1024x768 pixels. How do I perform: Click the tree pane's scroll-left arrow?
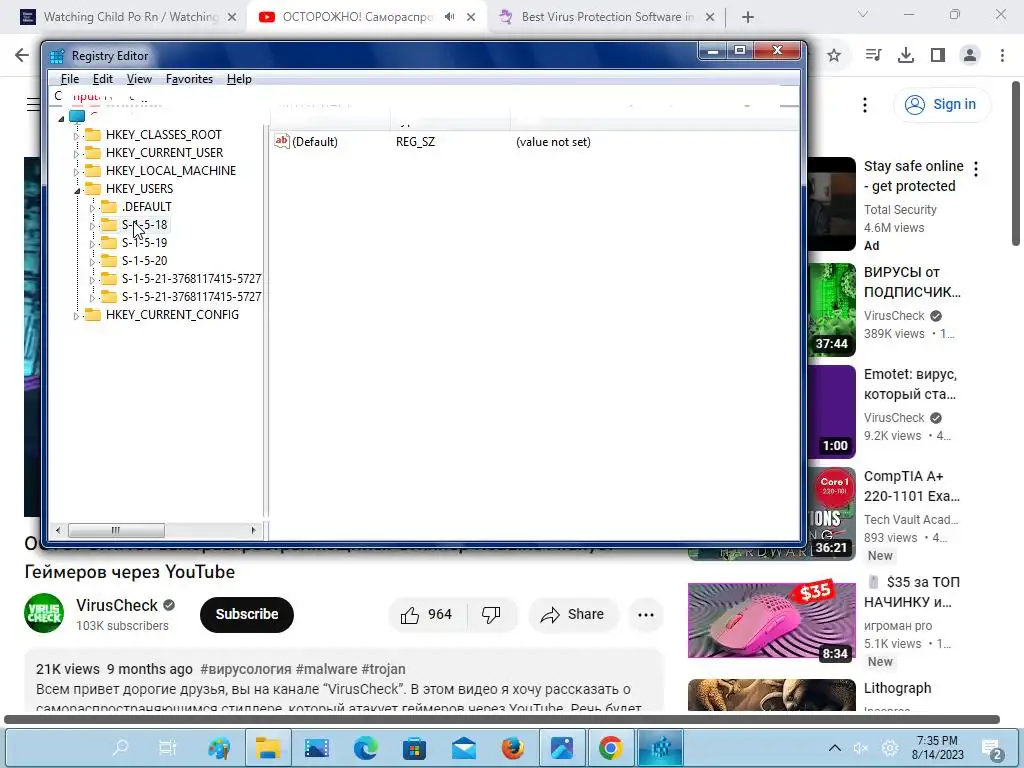pos(58,530)
